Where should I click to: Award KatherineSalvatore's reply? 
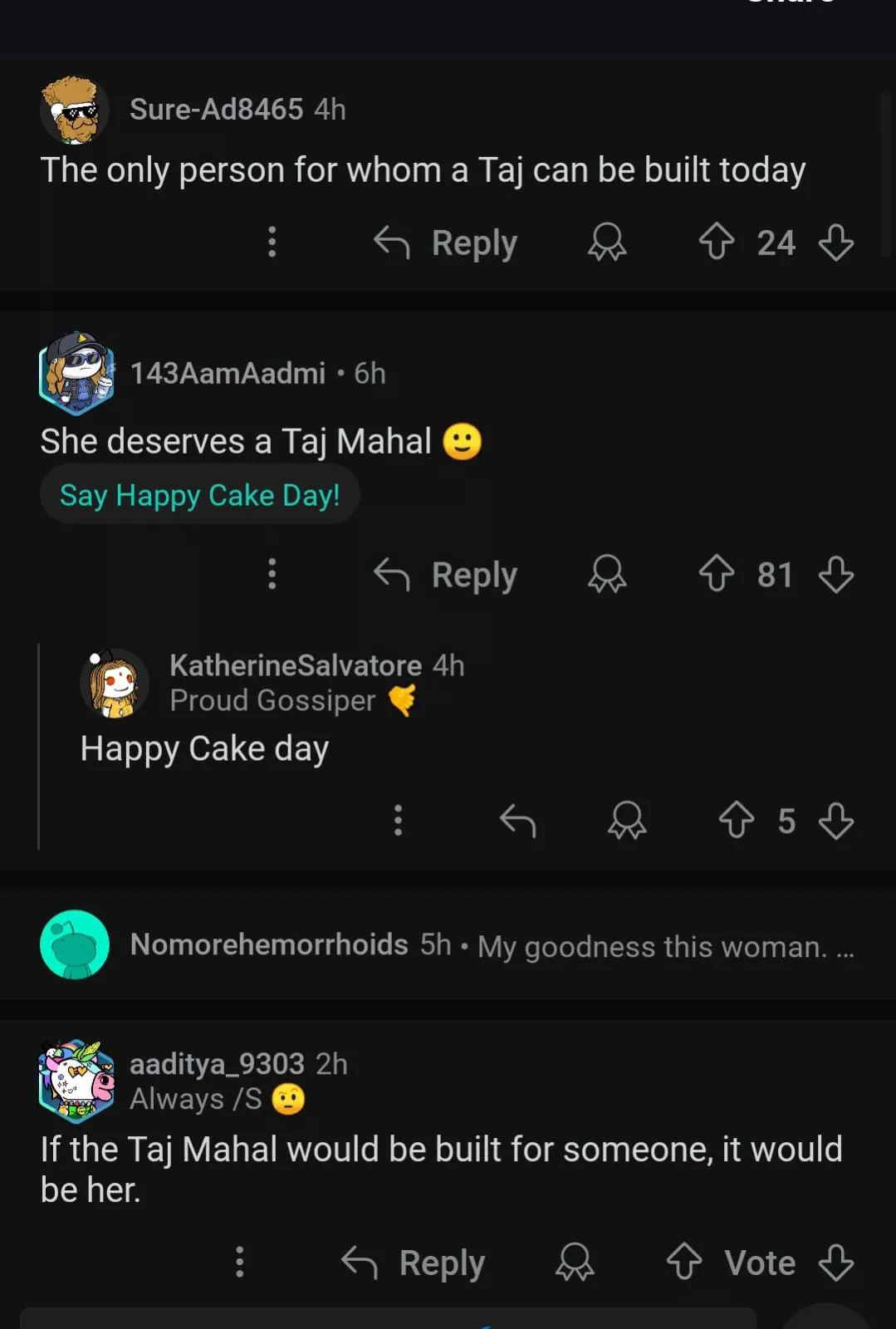pos(627,821)
